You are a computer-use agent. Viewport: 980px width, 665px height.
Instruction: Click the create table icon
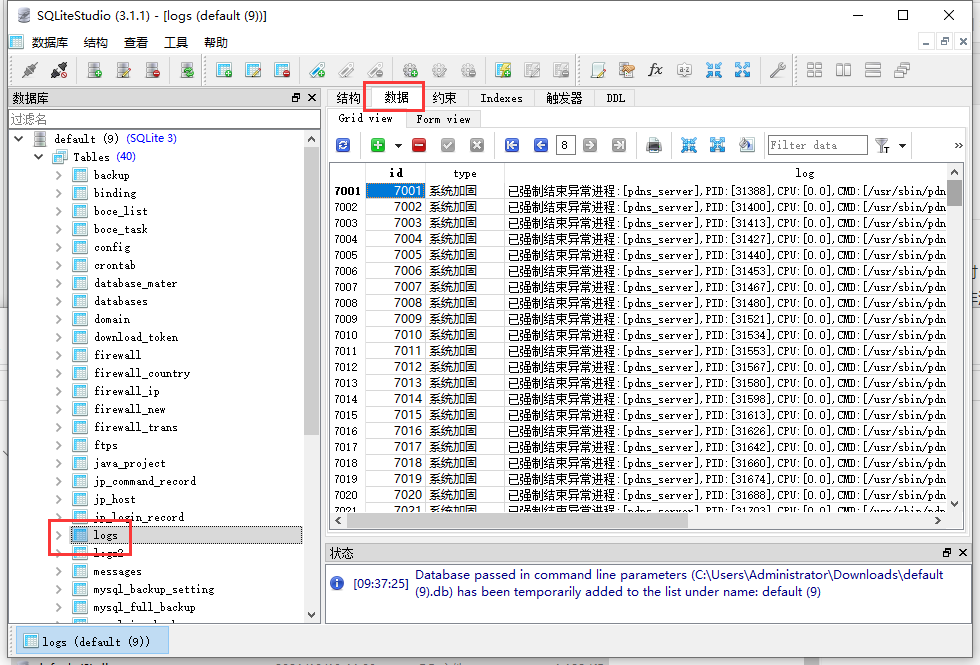click(x=224, y=70)
